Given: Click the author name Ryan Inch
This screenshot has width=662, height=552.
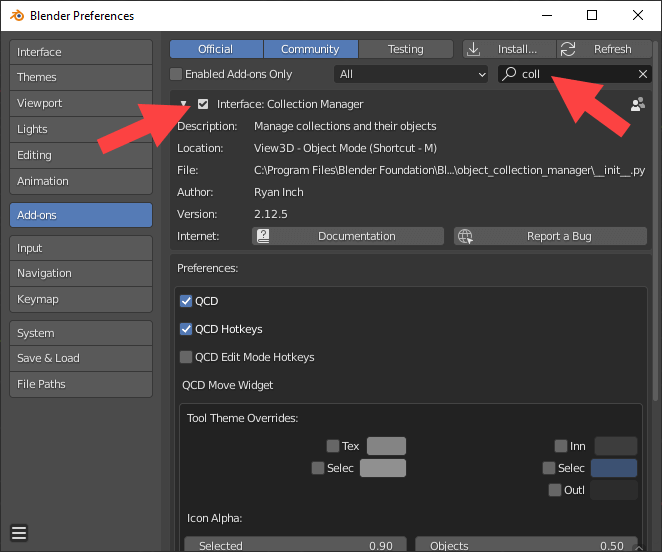Looking at the screenshot, I should pyautogui.click(x=279, y=192).
